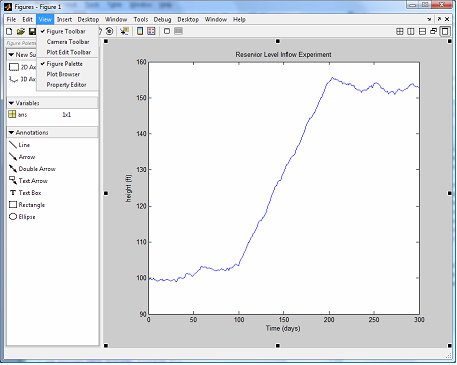457x365 pixels.
Task: Select the Ellipse annotation tool
Action: pyautogui.click(x=22, y=217)
